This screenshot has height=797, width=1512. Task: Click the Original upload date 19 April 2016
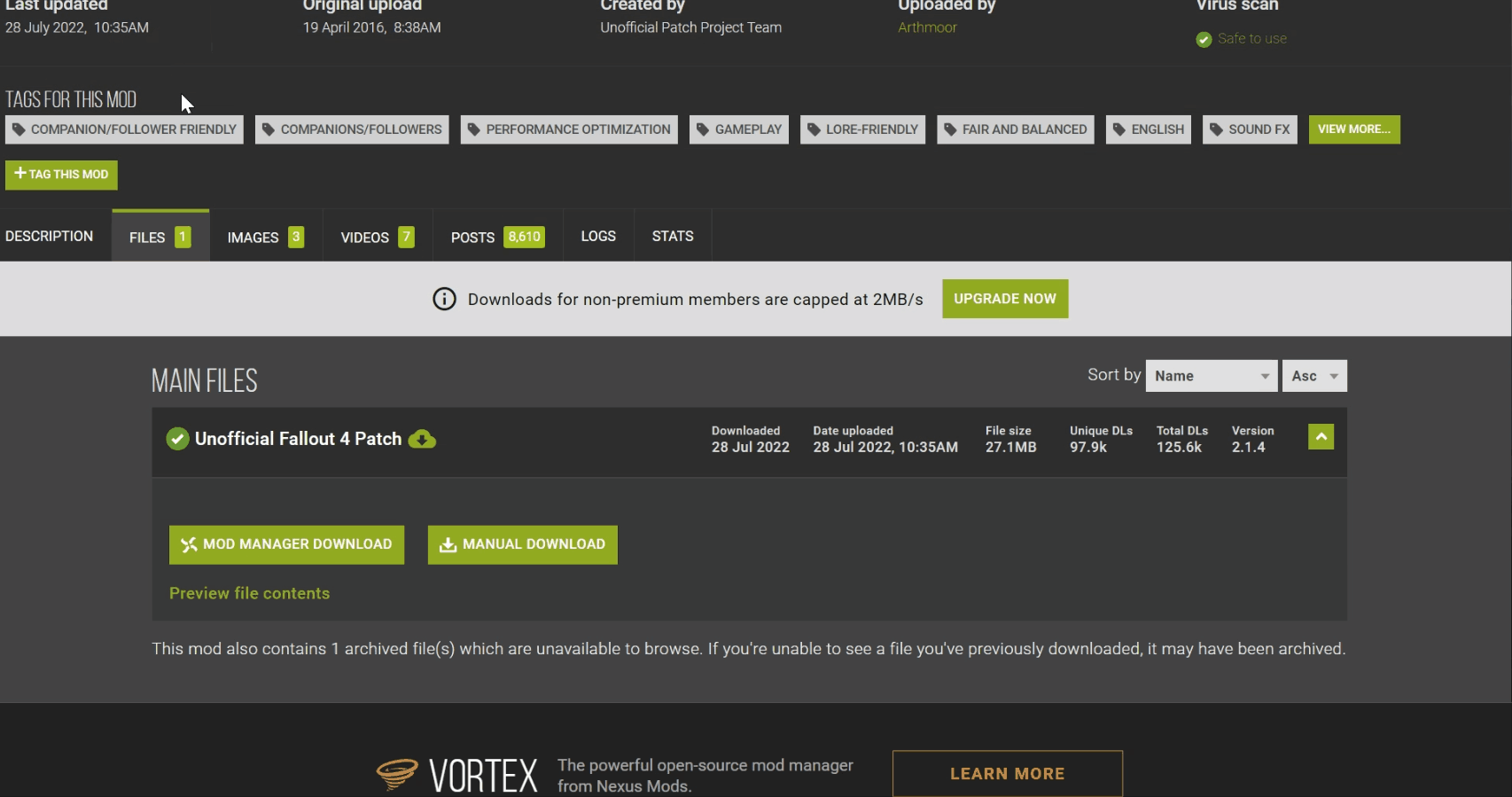point(372,27)
